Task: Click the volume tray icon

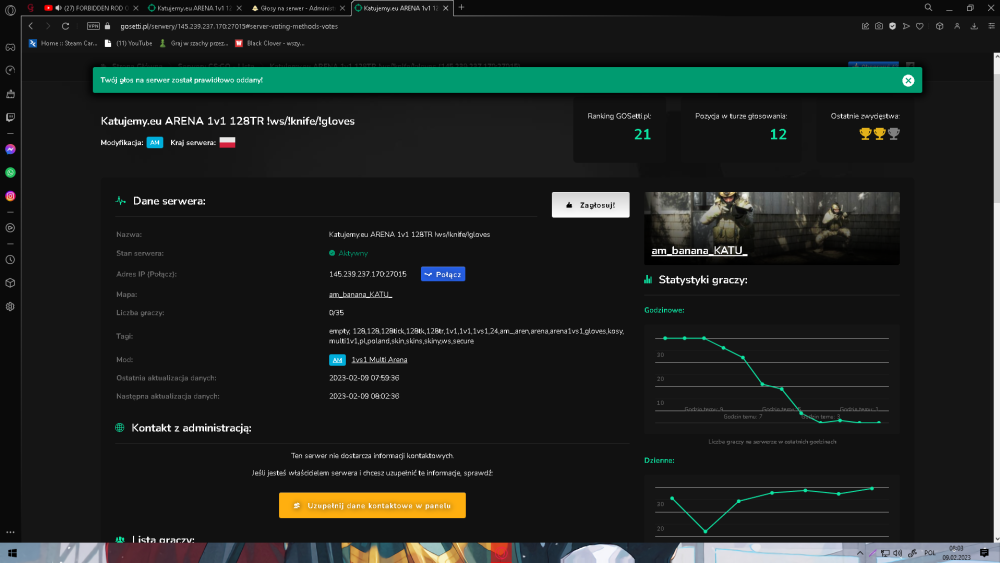Action: 897,553
